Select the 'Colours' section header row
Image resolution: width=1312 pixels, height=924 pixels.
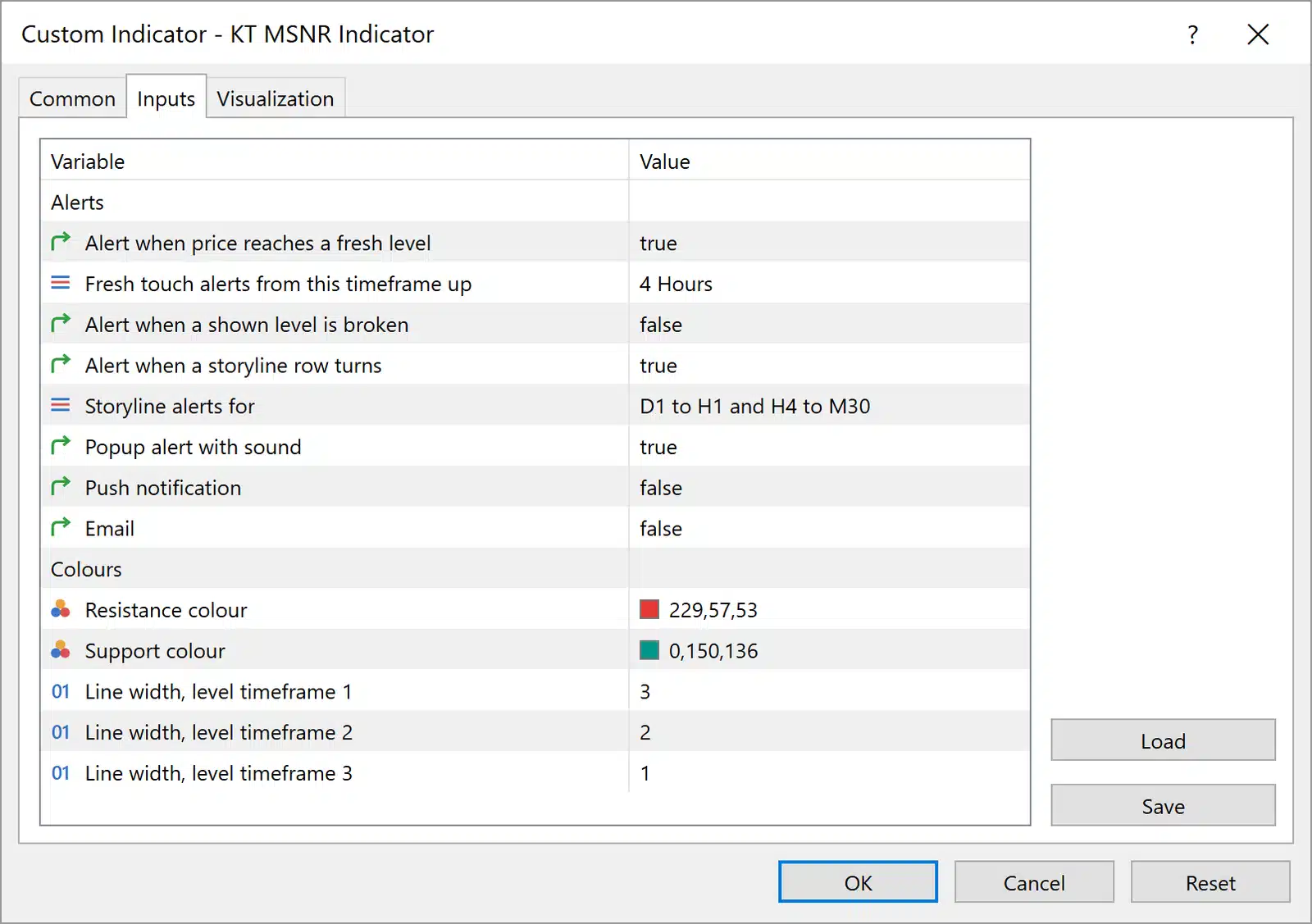[x=535, y=569]
